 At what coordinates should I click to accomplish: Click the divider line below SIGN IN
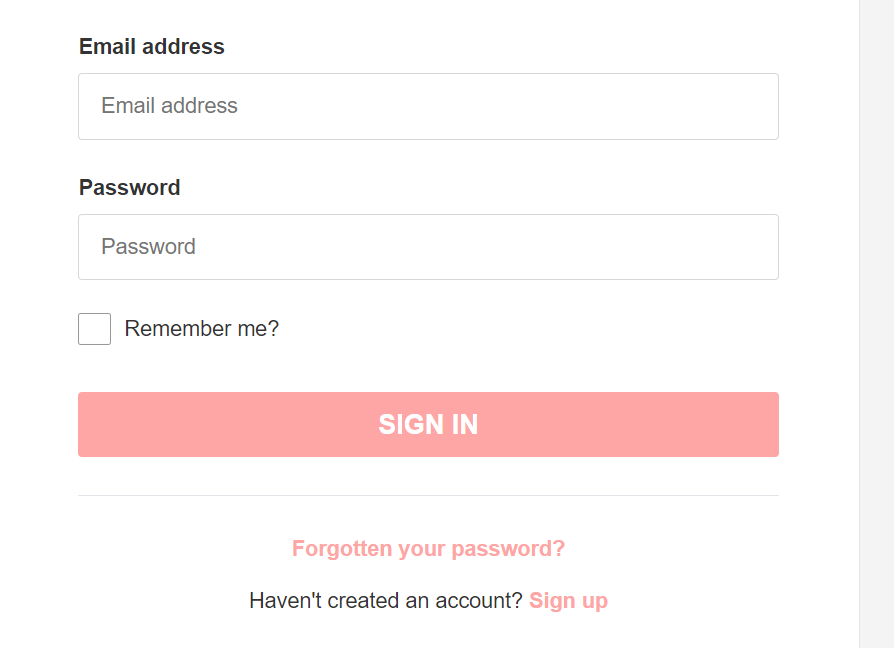[x=428, y=495]
